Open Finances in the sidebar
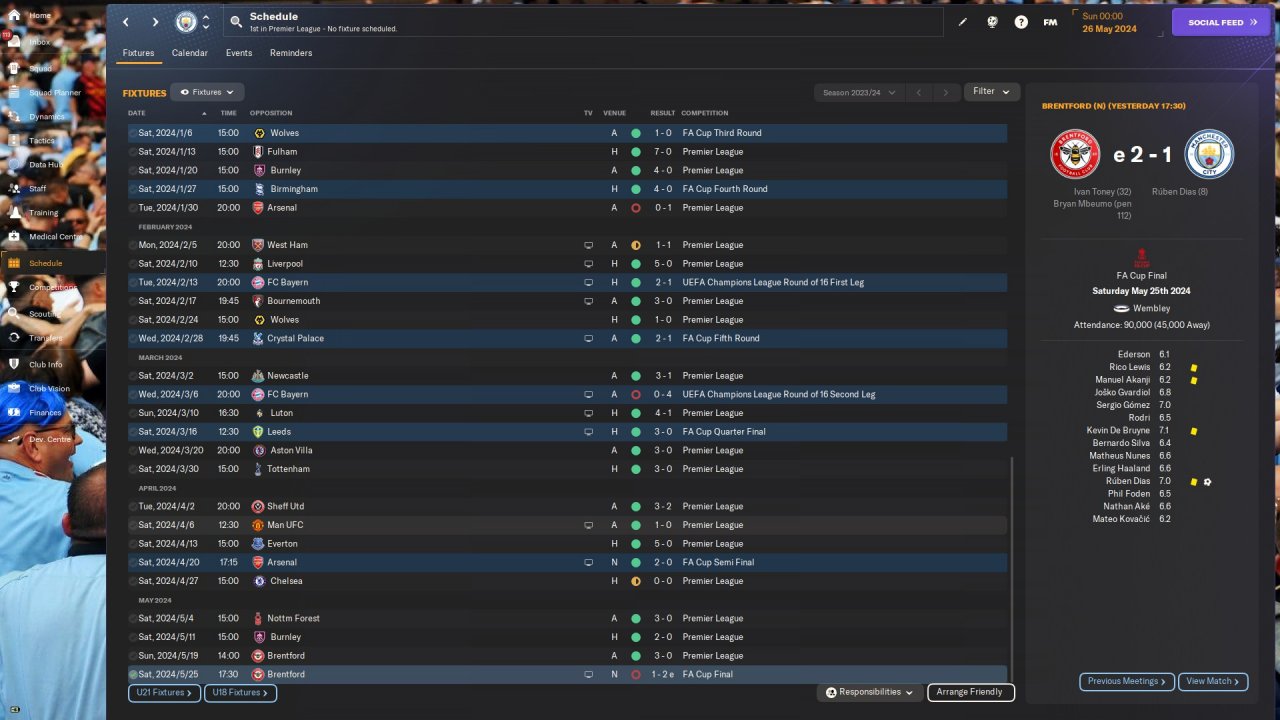Viewport: 1280px width, 720px height. pyautogui.click(x=45, y=412)
